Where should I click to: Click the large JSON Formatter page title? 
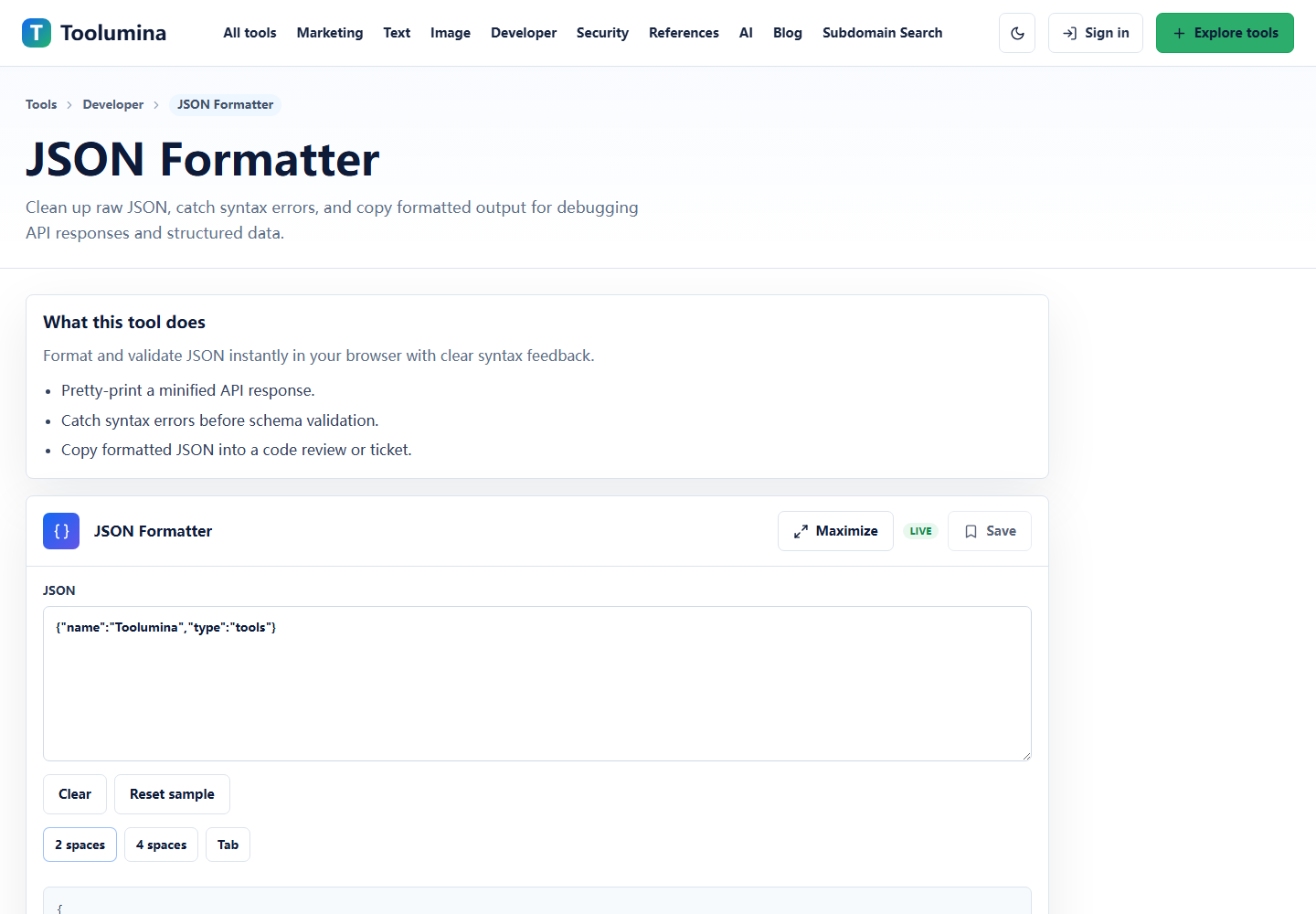click(x=203, y=159)
